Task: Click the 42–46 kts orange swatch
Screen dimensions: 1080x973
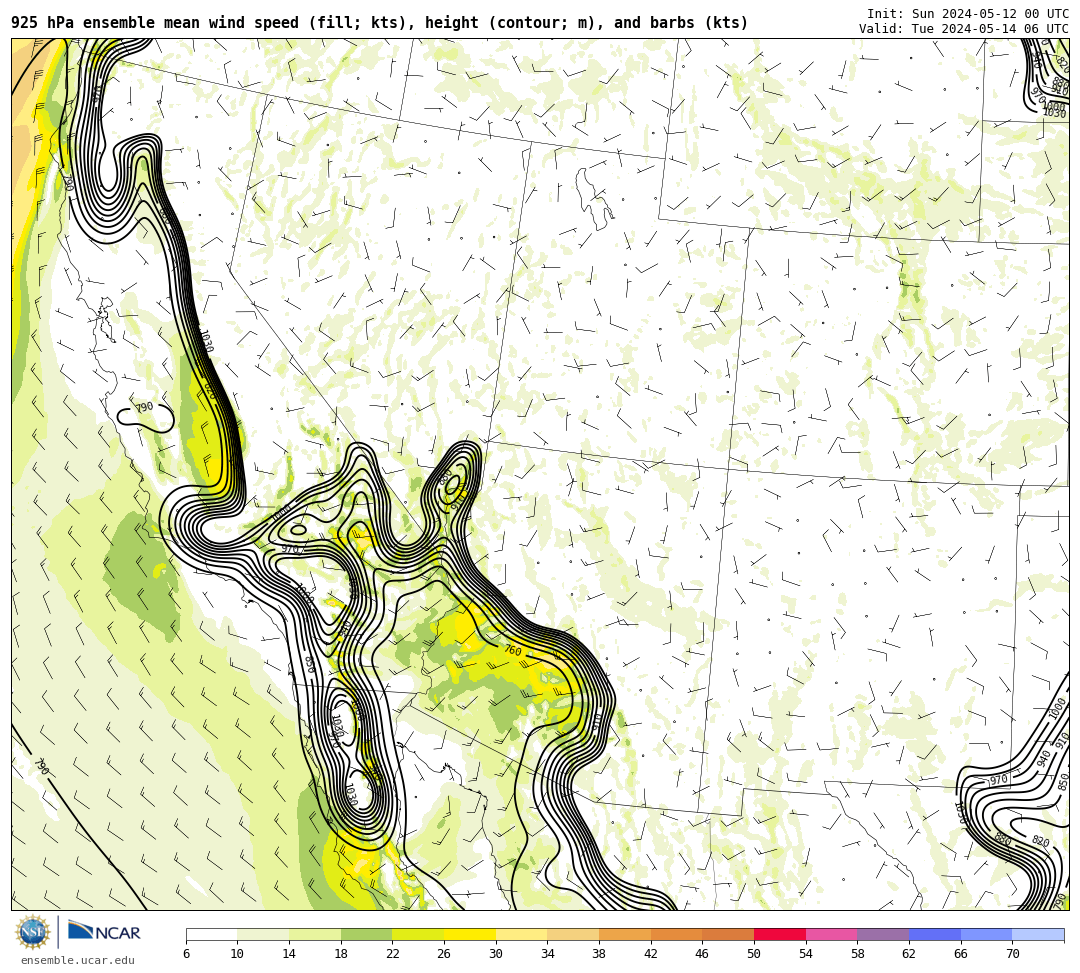Action: [676, 934]
